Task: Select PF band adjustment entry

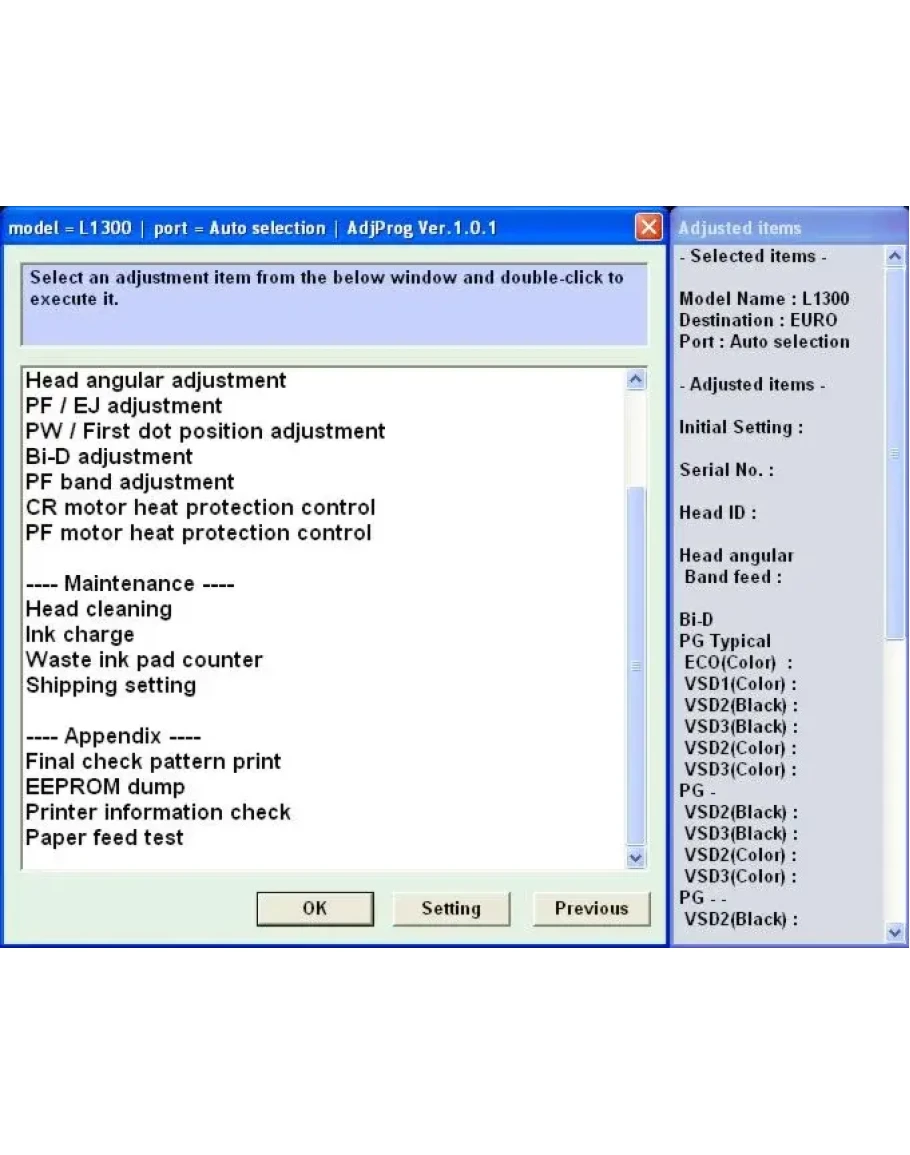Action: click(x=130, y=482)
